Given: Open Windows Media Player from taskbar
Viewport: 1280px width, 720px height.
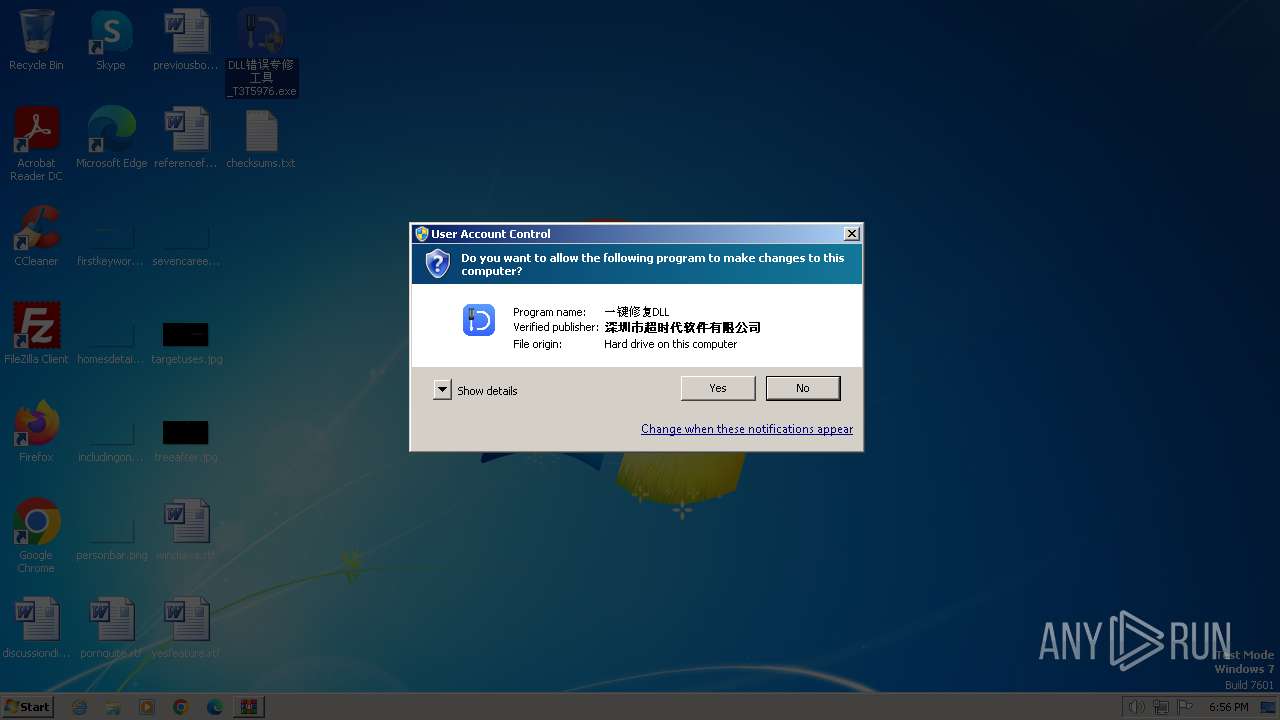Looking at the screenshot, I should (x=147, y=707).
